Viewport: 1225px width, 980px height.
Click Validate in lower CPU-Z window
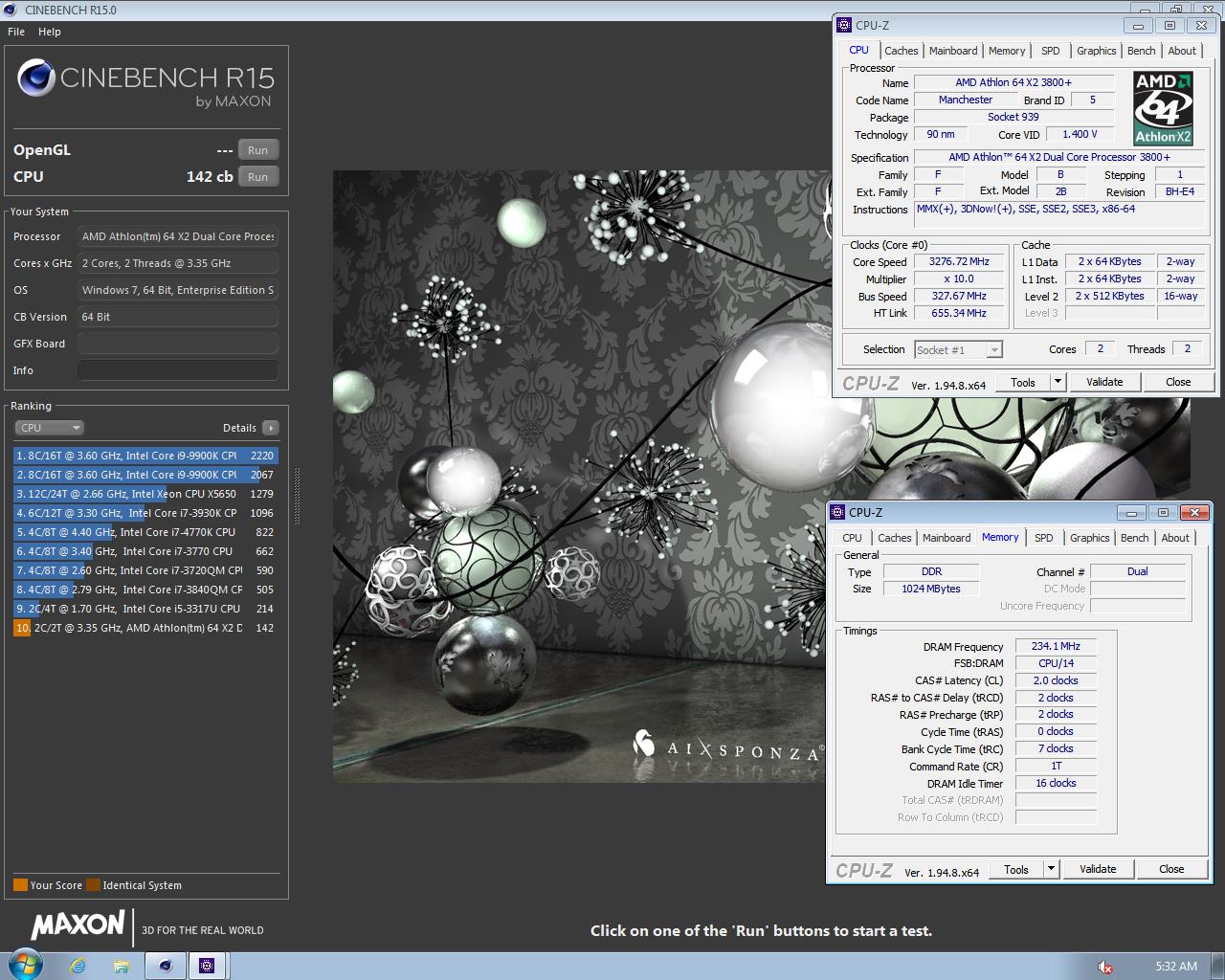pos(1098,869)
